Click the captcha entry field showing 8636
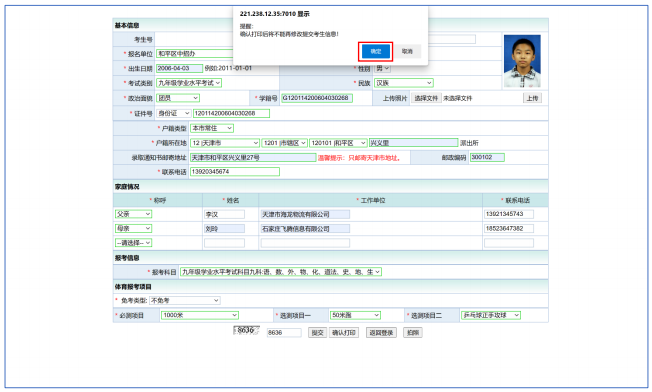 coord(284,333)
